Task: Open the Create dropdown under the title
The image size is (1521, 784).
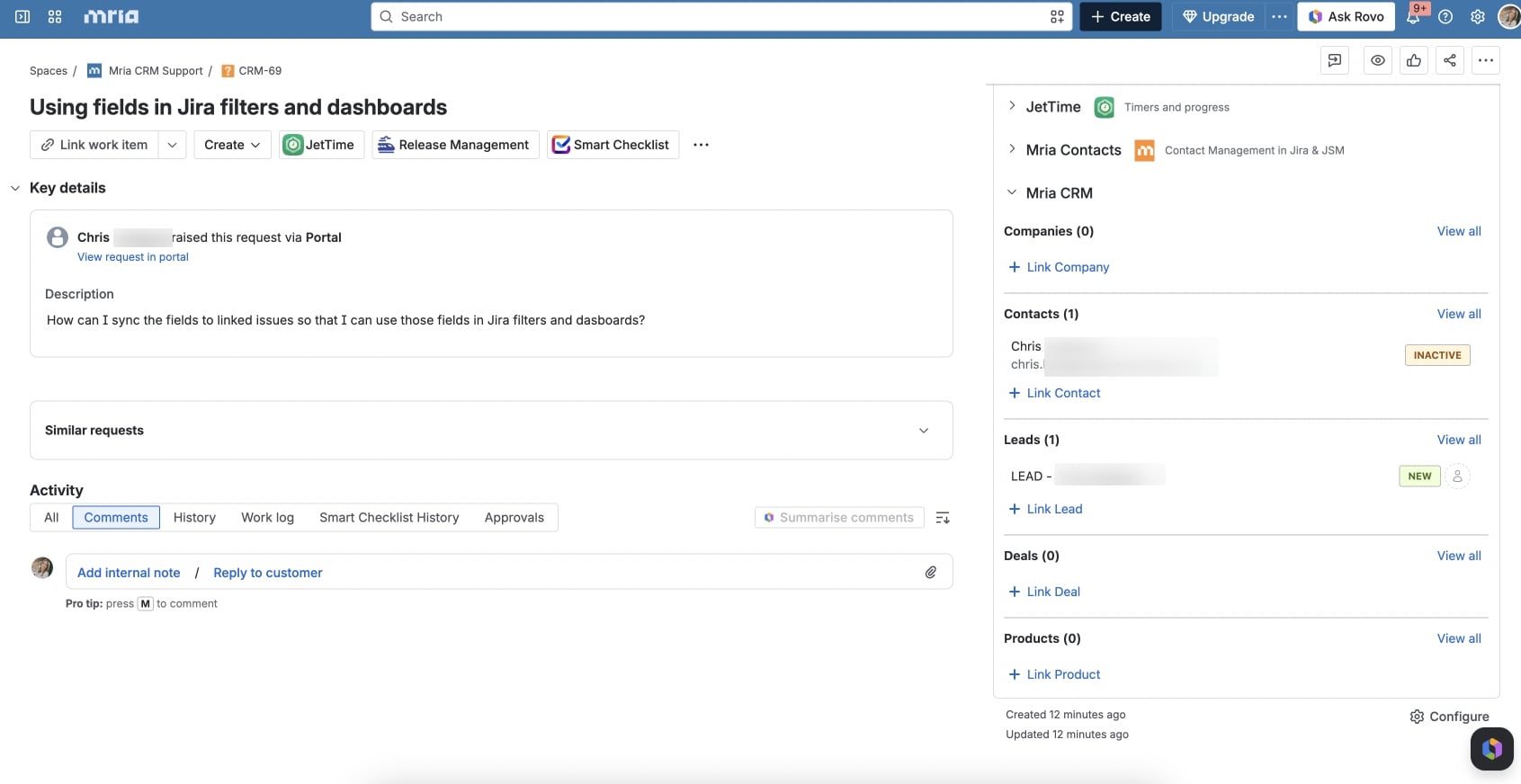Action: point(232,145)
